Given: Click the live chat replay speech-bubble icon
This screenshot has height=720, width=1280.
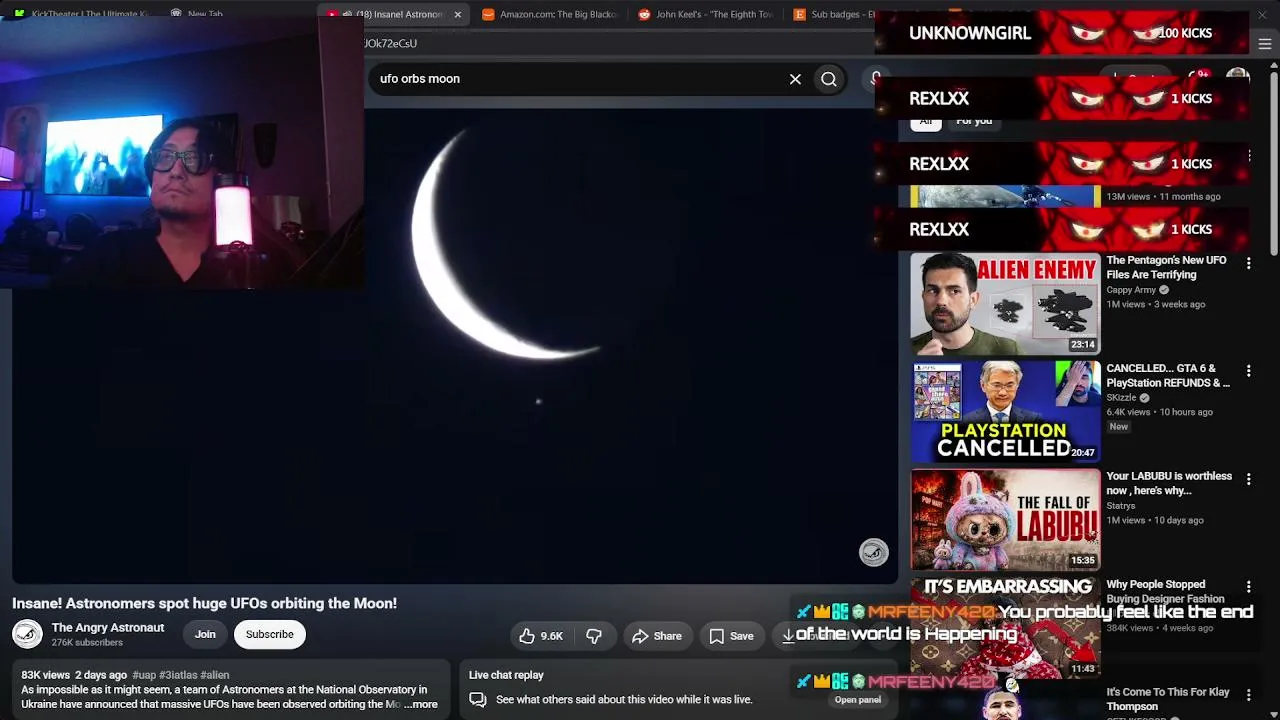Looking at the screenshot, I should point(478,700).
